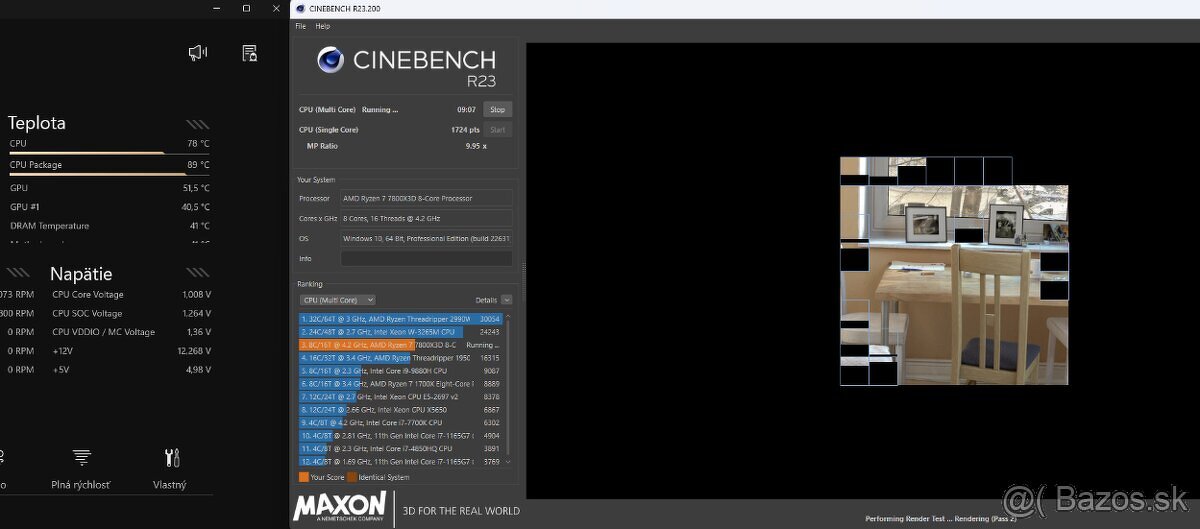Select ranking row Intel Core i7-7700K CPU
Screen dimensions: 1200x529
point(400,422)
